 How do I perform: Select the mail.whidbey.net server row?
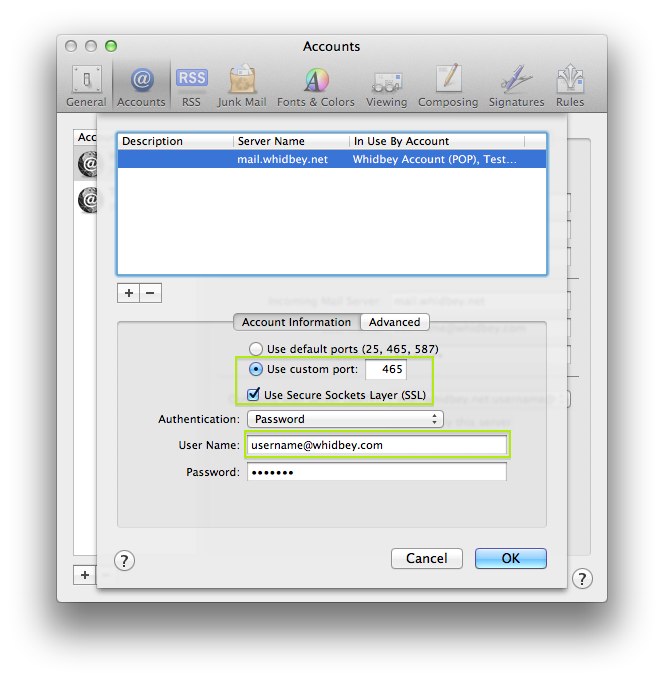pyautogui.click(x=332, y=159)
